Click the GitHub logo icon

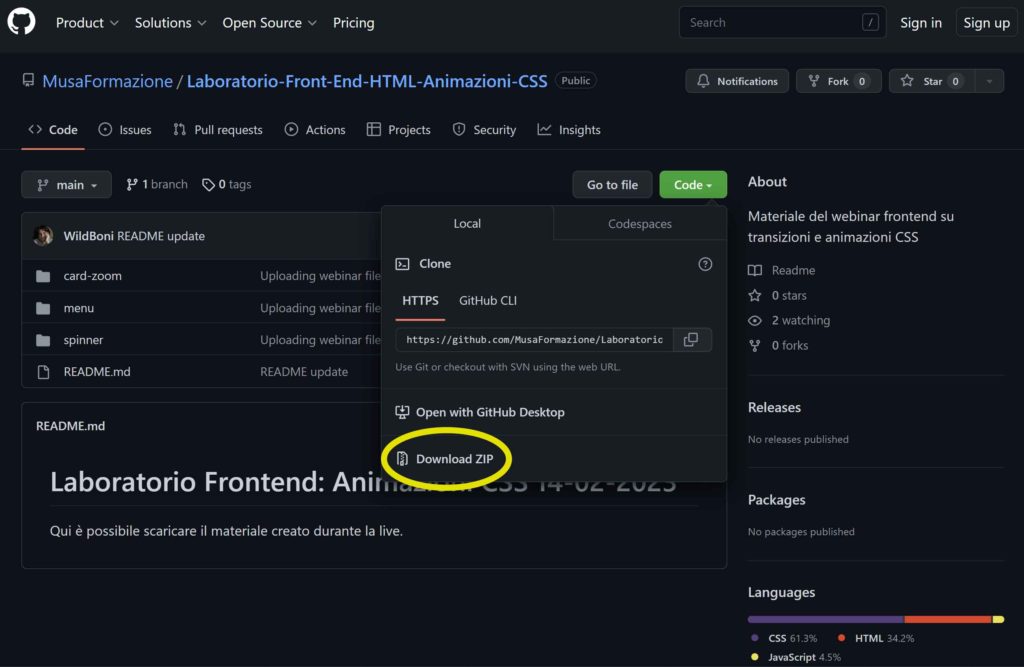tap(21, 22)
